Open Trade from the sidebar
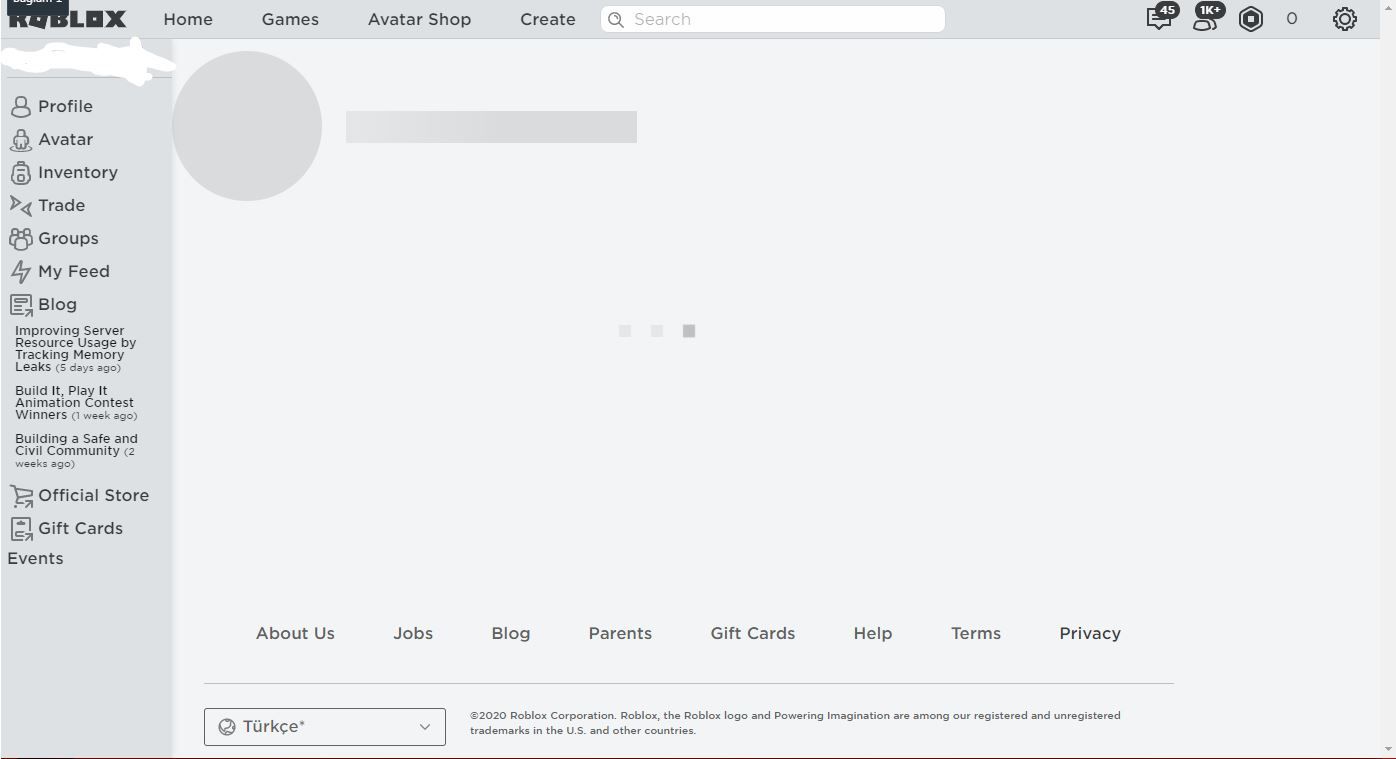The height and width of the screenshot is (759, 1396). point(61,205)
